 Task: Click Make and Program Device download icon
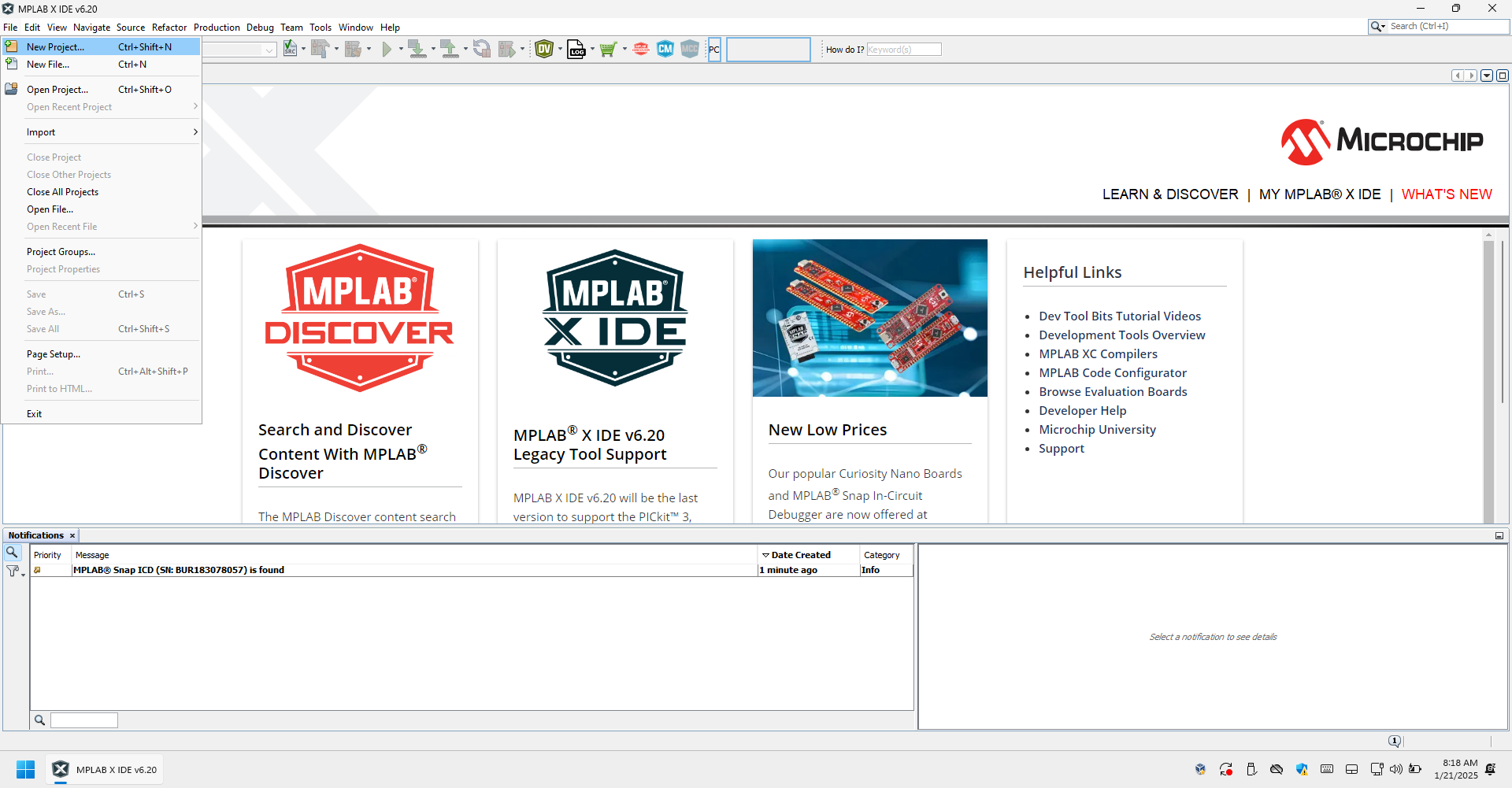coord(417,49)
